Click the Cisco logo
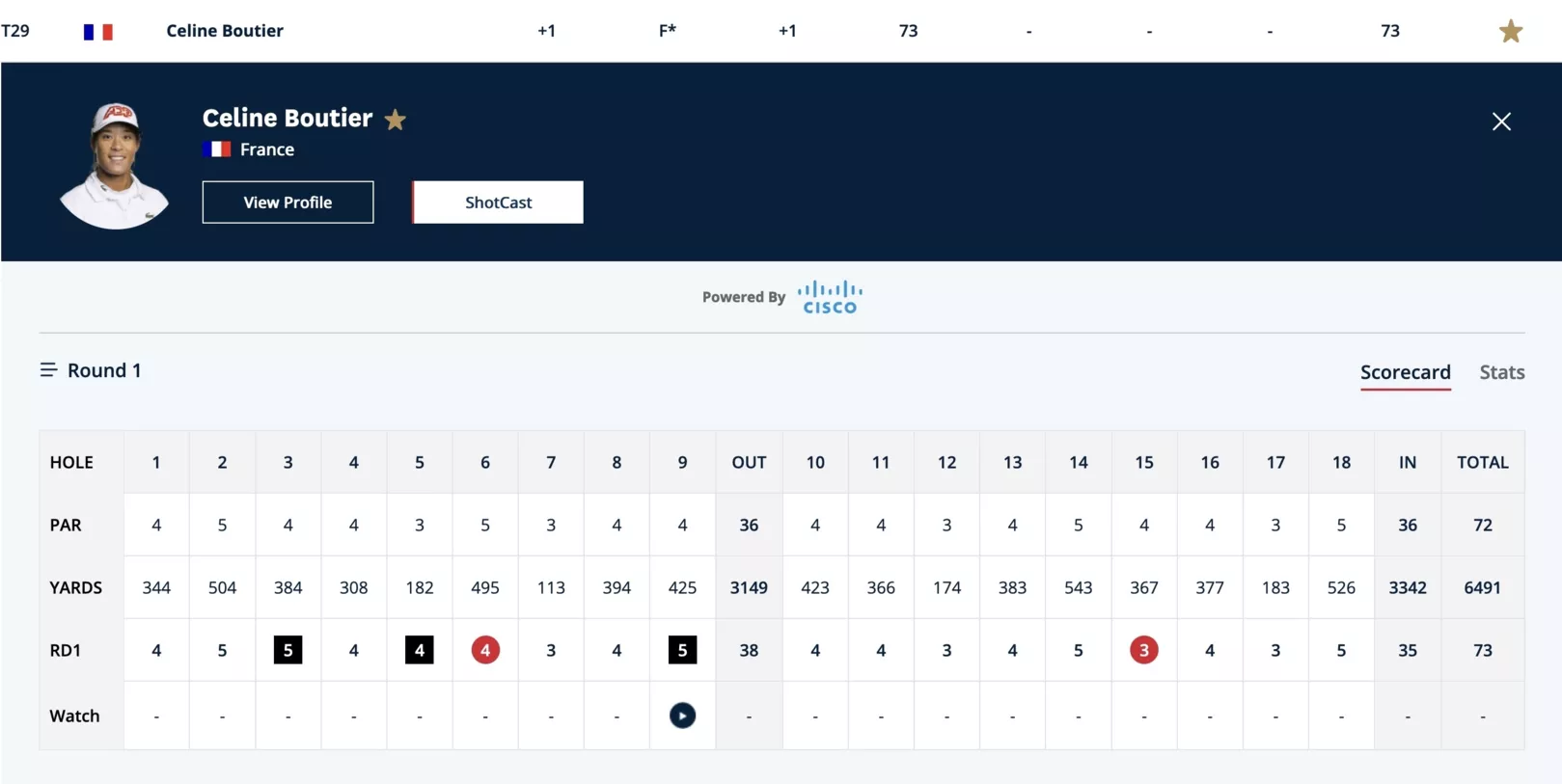The height and width of the screenshot is (784, 1562). point(830,297)
